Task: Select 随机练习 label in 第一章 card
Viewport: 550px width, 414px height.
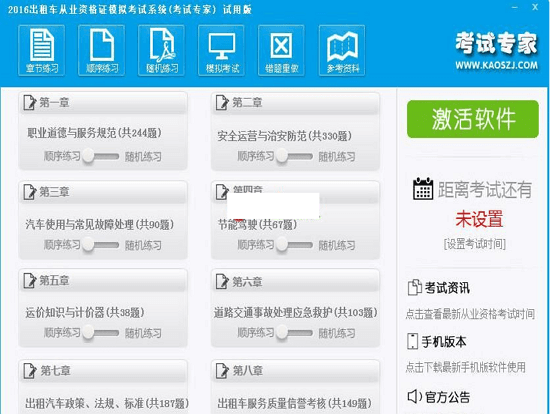Action: [x=143, y=156]
